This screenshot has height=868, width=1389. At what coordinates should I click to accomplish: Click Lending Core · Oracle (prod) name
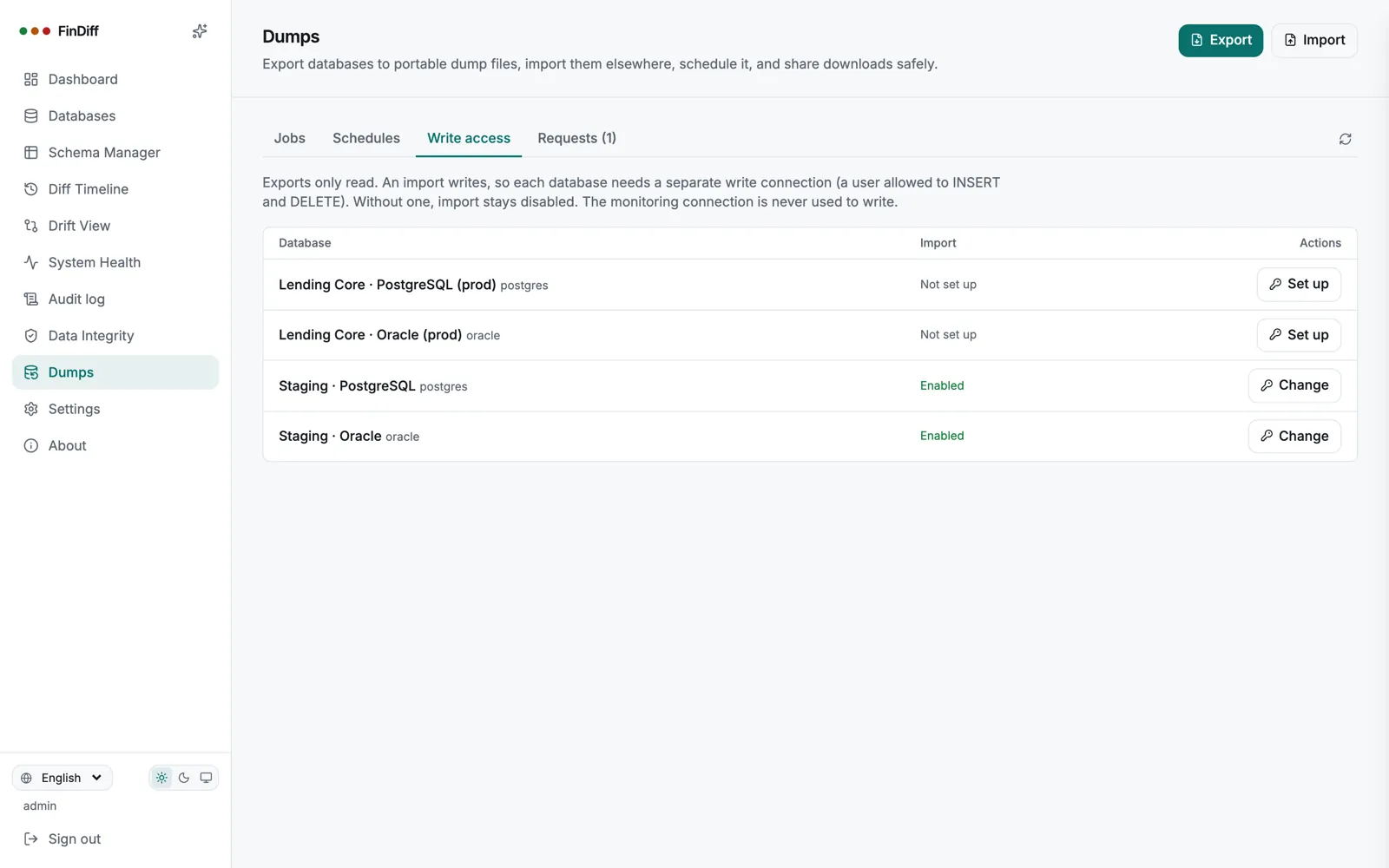click(370, 335)
